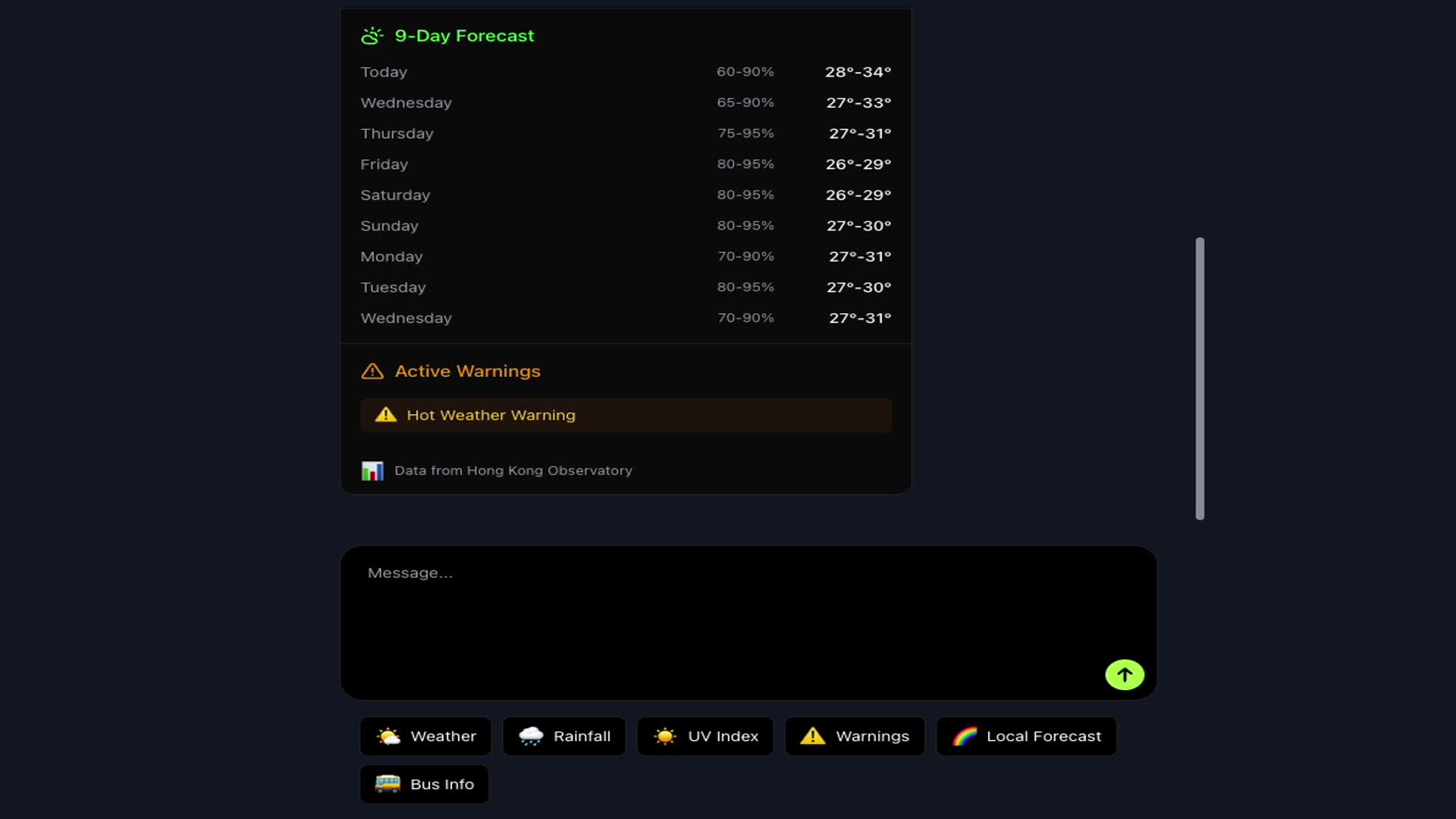The width and height of the screenshot is (1456, 819).
Task: Click the rain cloud icon on Rainfall button
Action: coord(532,736)
